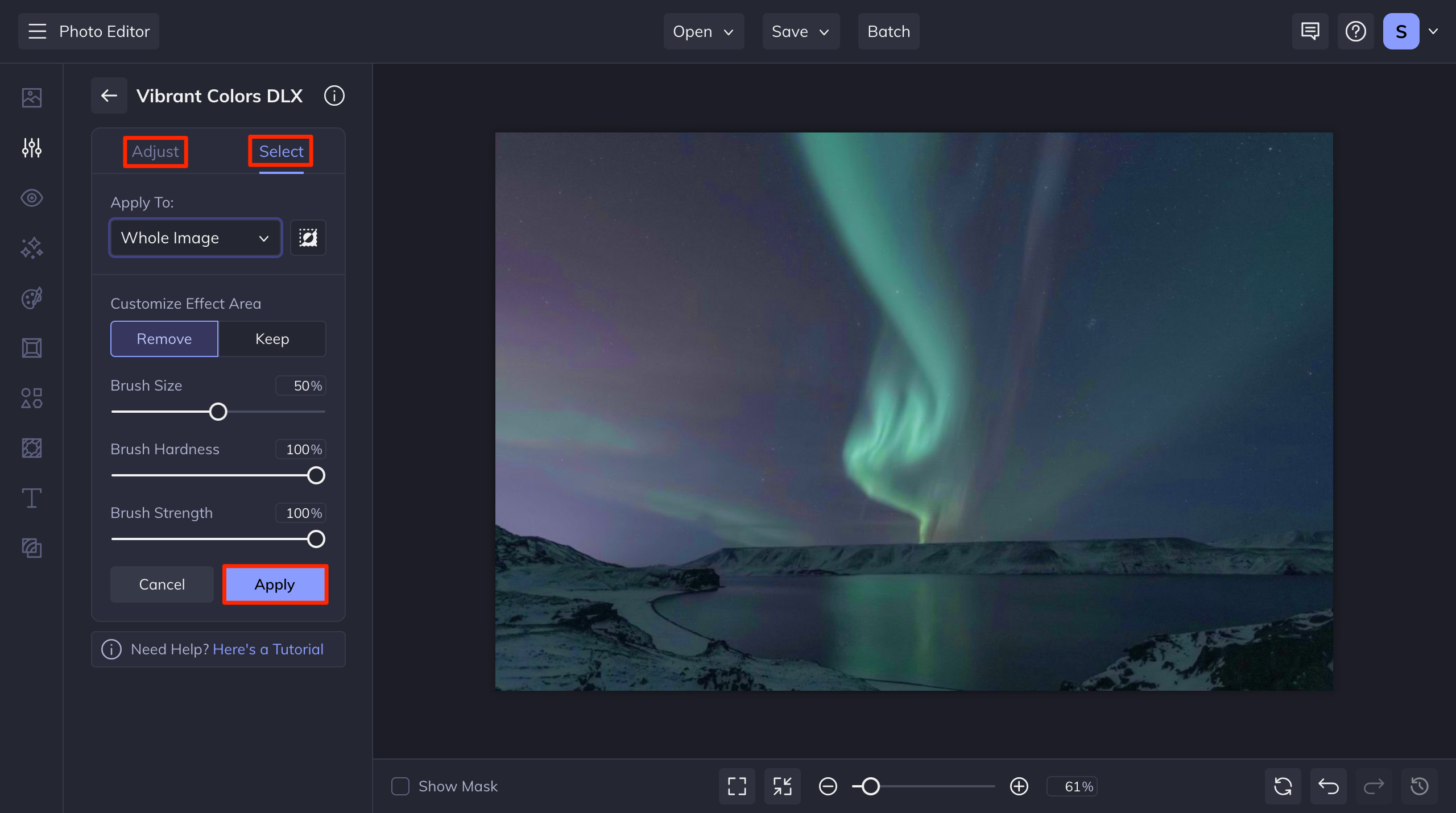The width and height of the screenshot is (1456, 813).
Task: Open the feedback chat icon in header
Action: click(x=1310, y=31)
